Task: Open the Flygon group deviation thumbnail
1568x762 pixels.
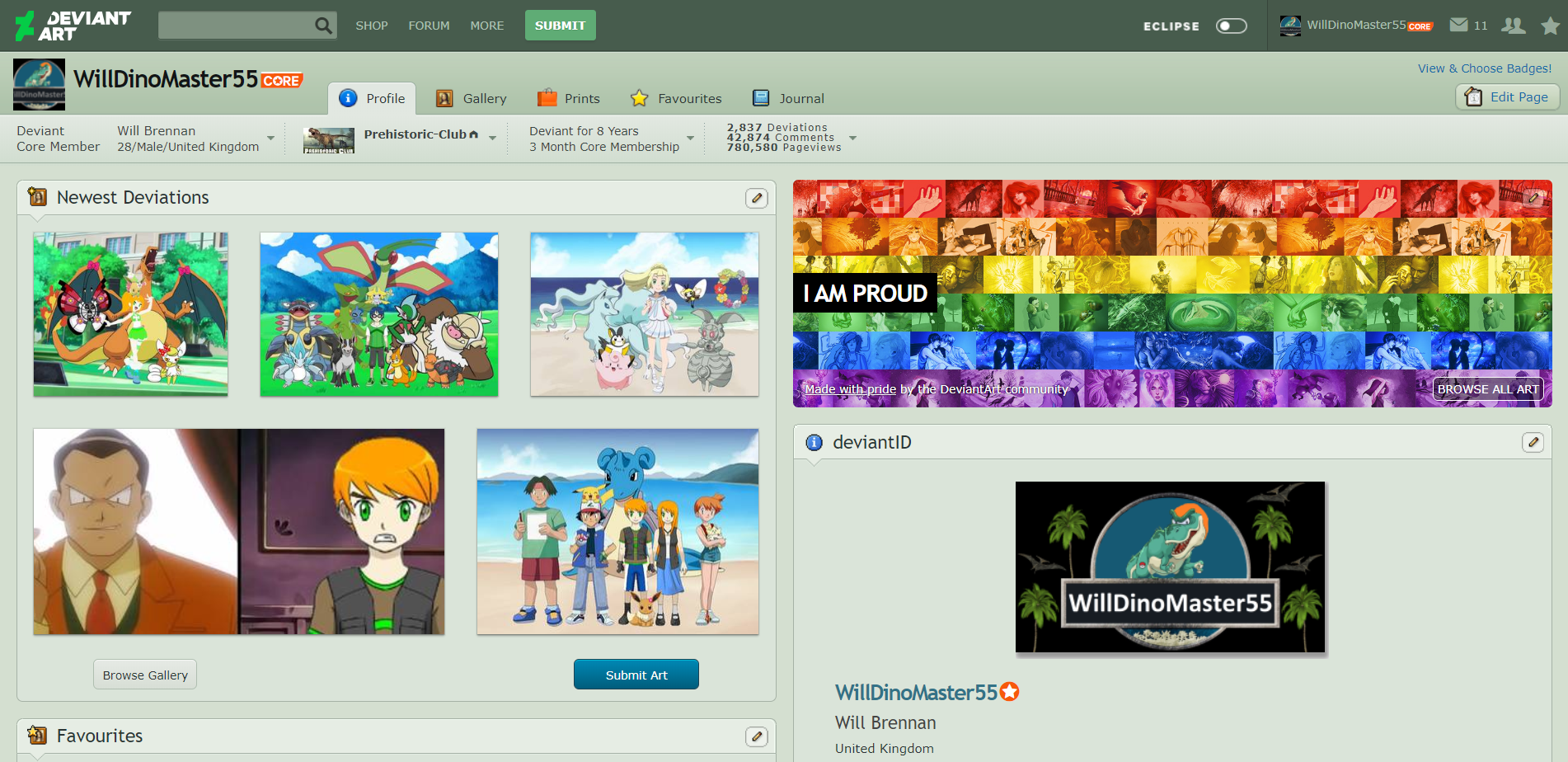Action: click(379, 314)
